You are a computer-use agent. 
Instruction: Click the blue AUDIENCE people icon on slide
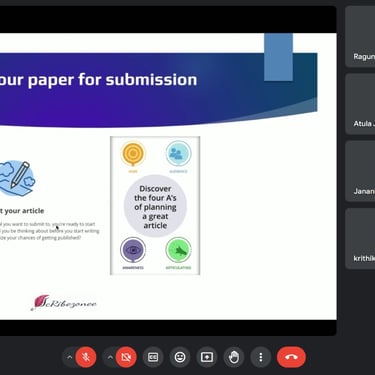point(178,154)
